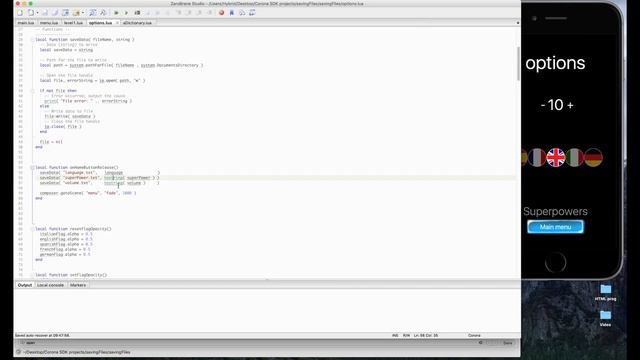Collapse the 'if not file then' fold marker
This screenshot has height=360, width=640.
[32, 91]
